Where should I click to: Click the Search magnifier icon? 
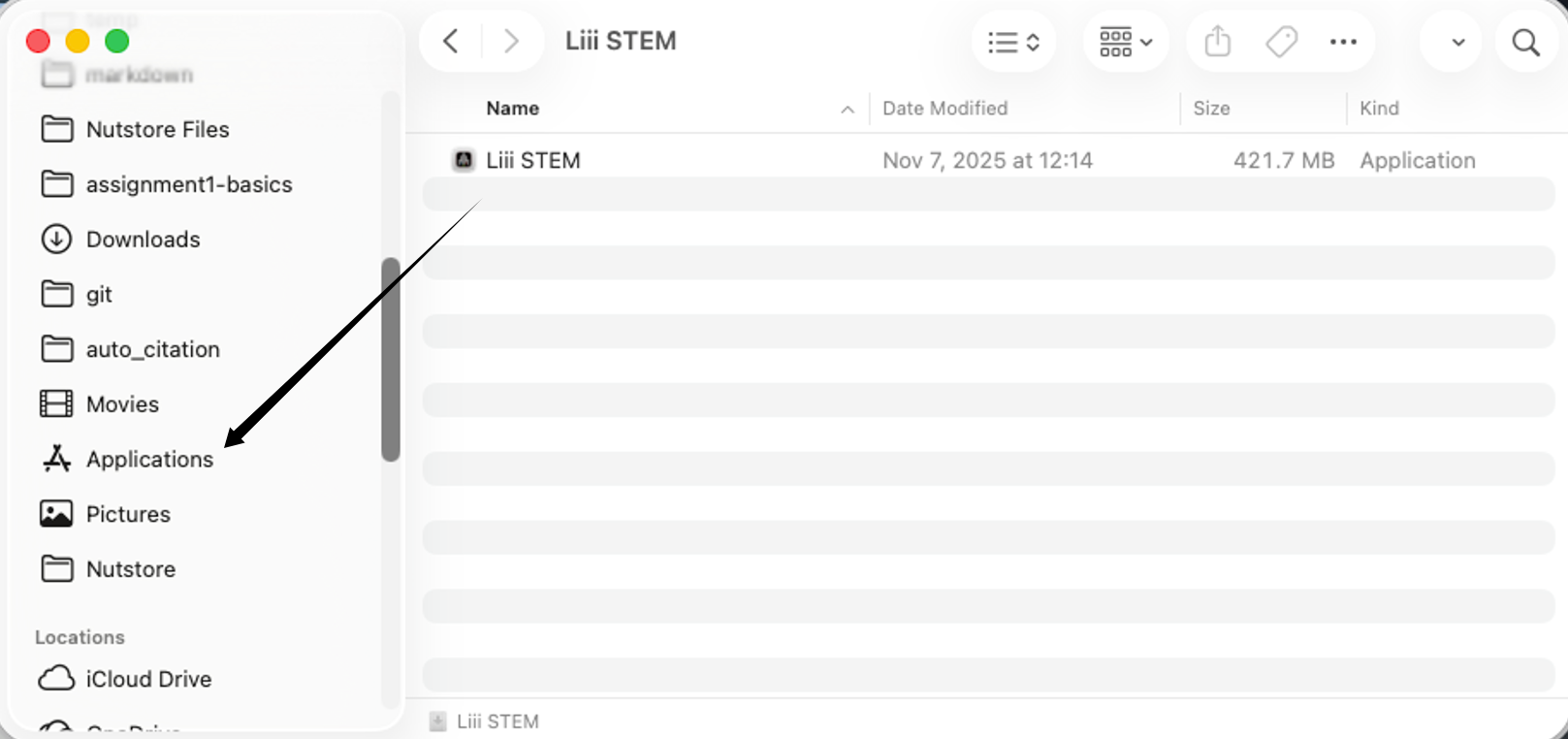click(1525, 43)
